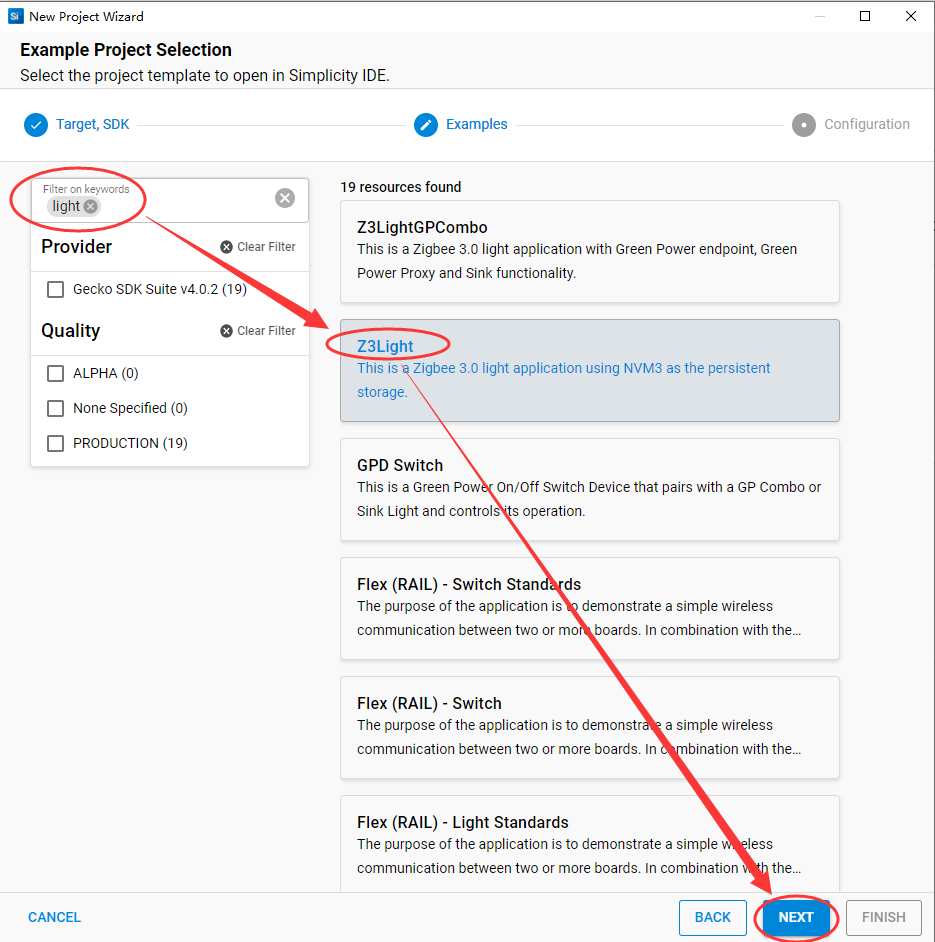Select Flex (RAIL) - Switch Standards example

[x=589, y=608]
